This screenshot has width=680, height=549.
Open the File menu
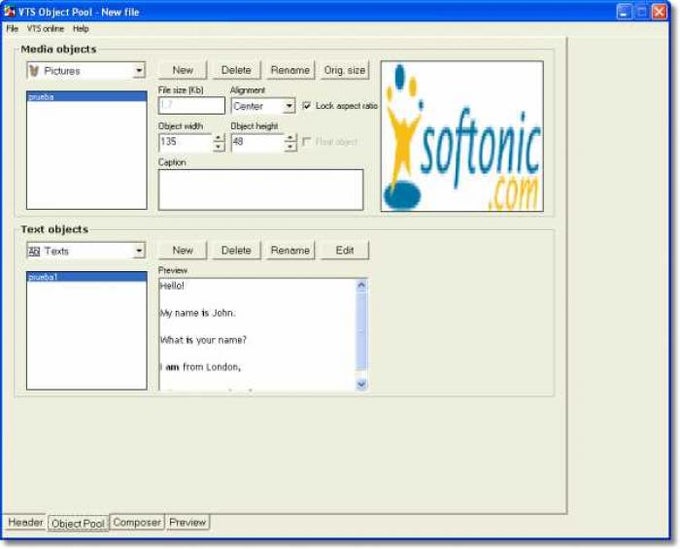click(12, 29)
